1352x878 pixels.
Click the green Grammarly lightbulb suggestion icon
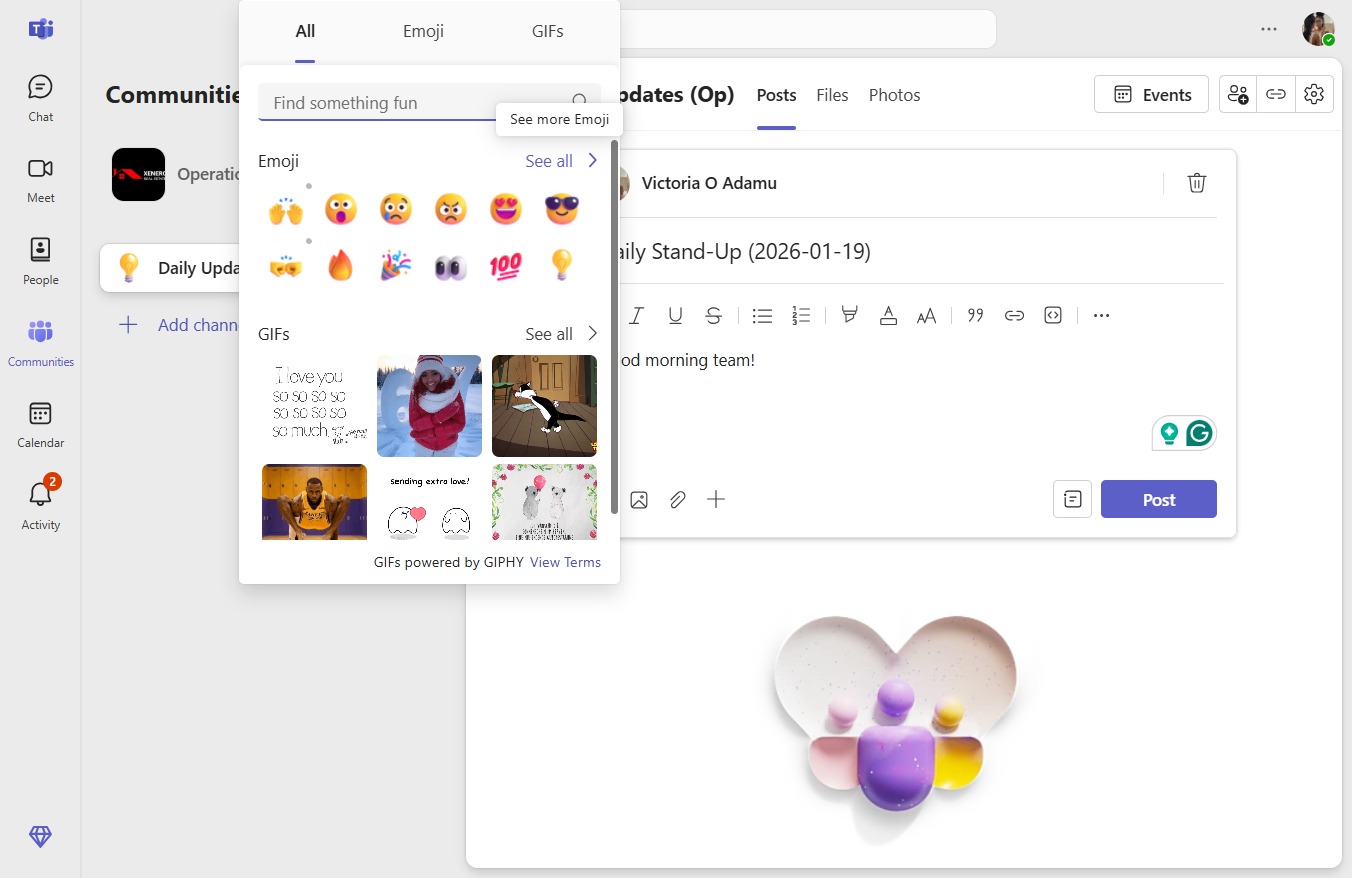click(x=1168, y=433)
